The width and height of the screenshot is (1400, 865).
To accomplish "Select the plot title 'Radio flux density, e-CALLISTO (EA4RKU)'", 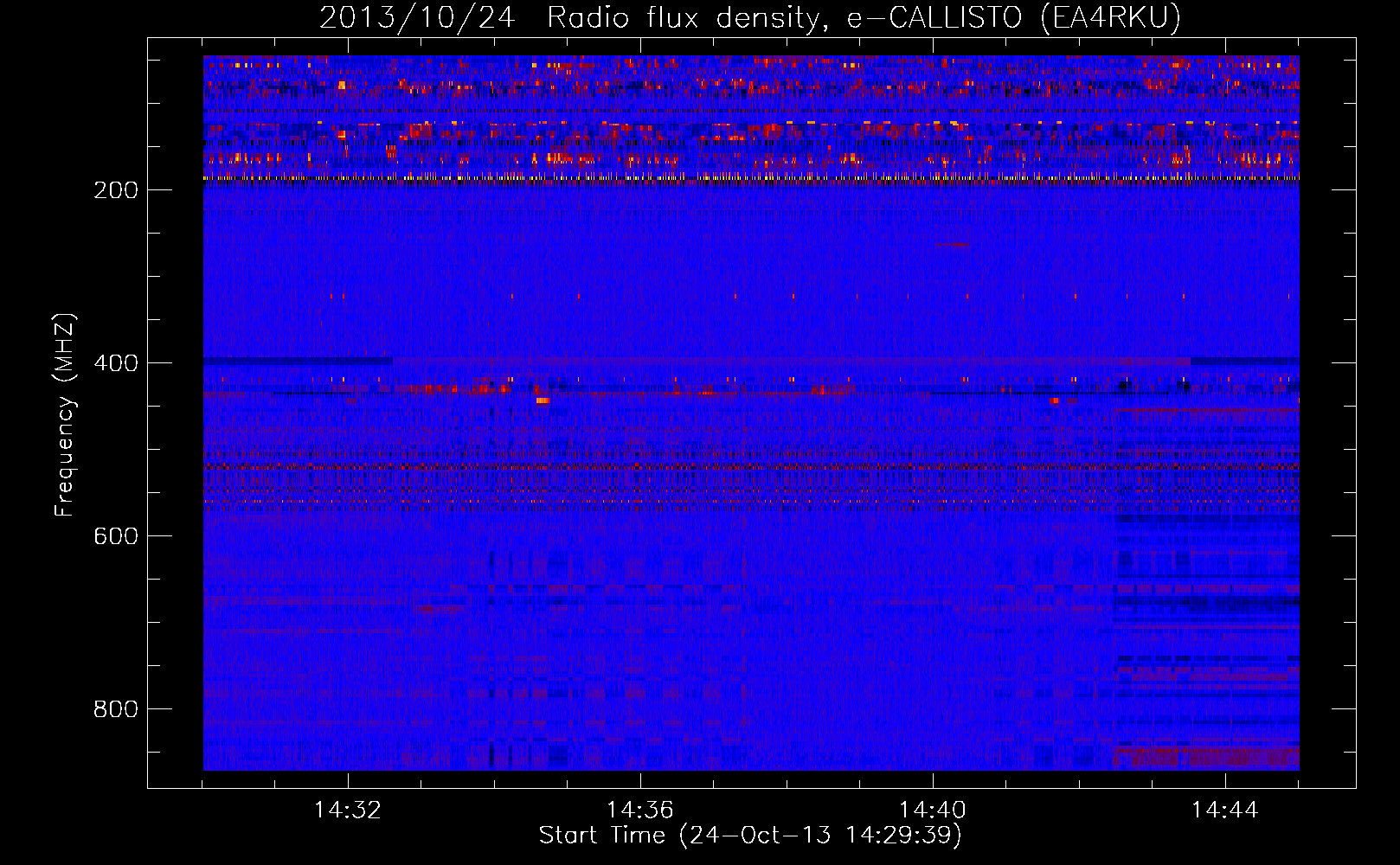I will tap(864, 17).
